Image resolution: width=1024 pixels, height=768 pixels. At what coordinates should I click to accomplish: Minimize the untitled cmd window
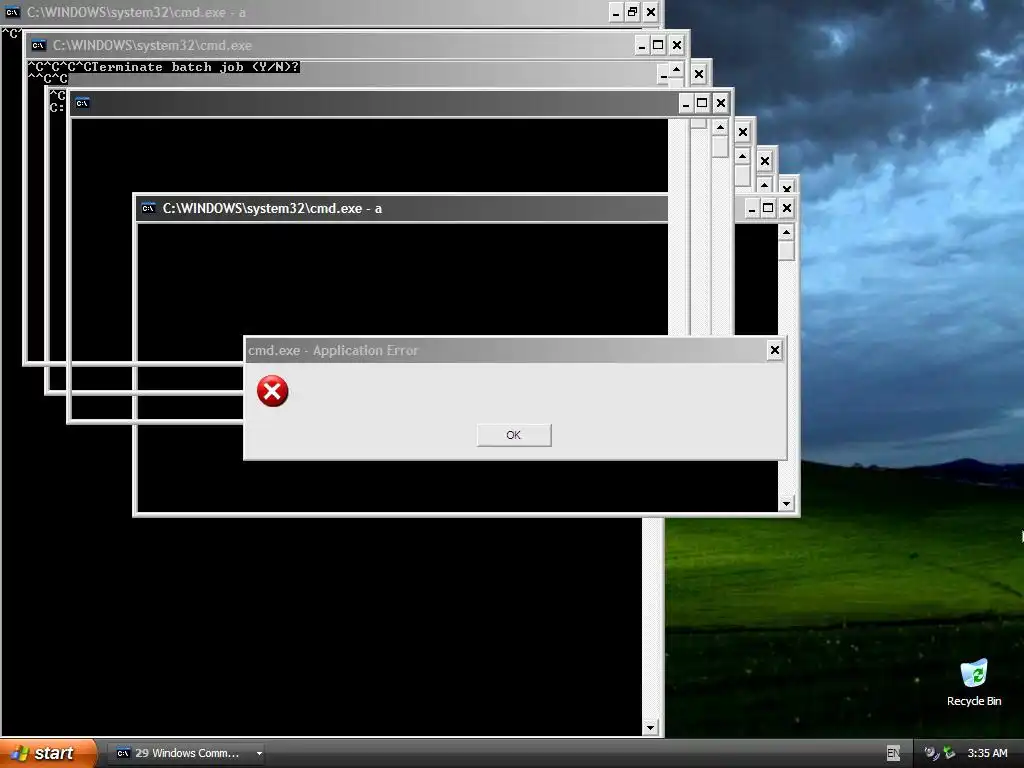686,103
